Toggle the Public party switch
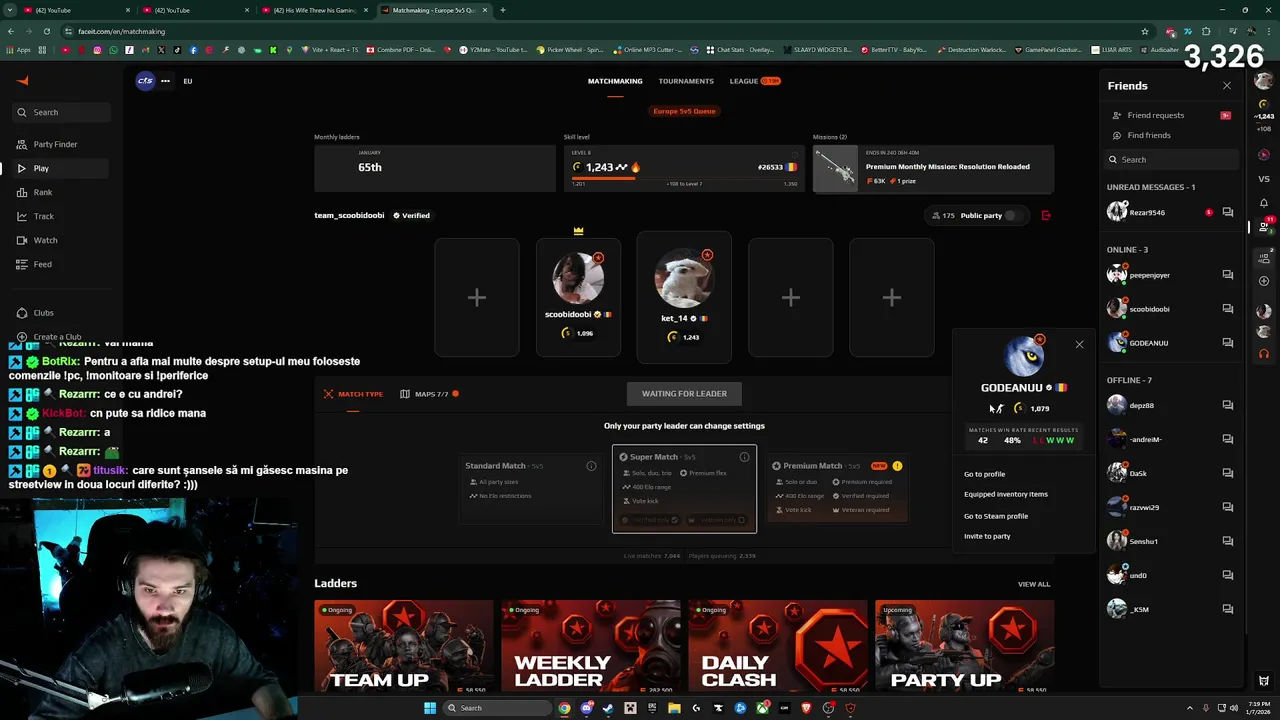This screenshot has height=720, width=1280. pos(1013,215)
